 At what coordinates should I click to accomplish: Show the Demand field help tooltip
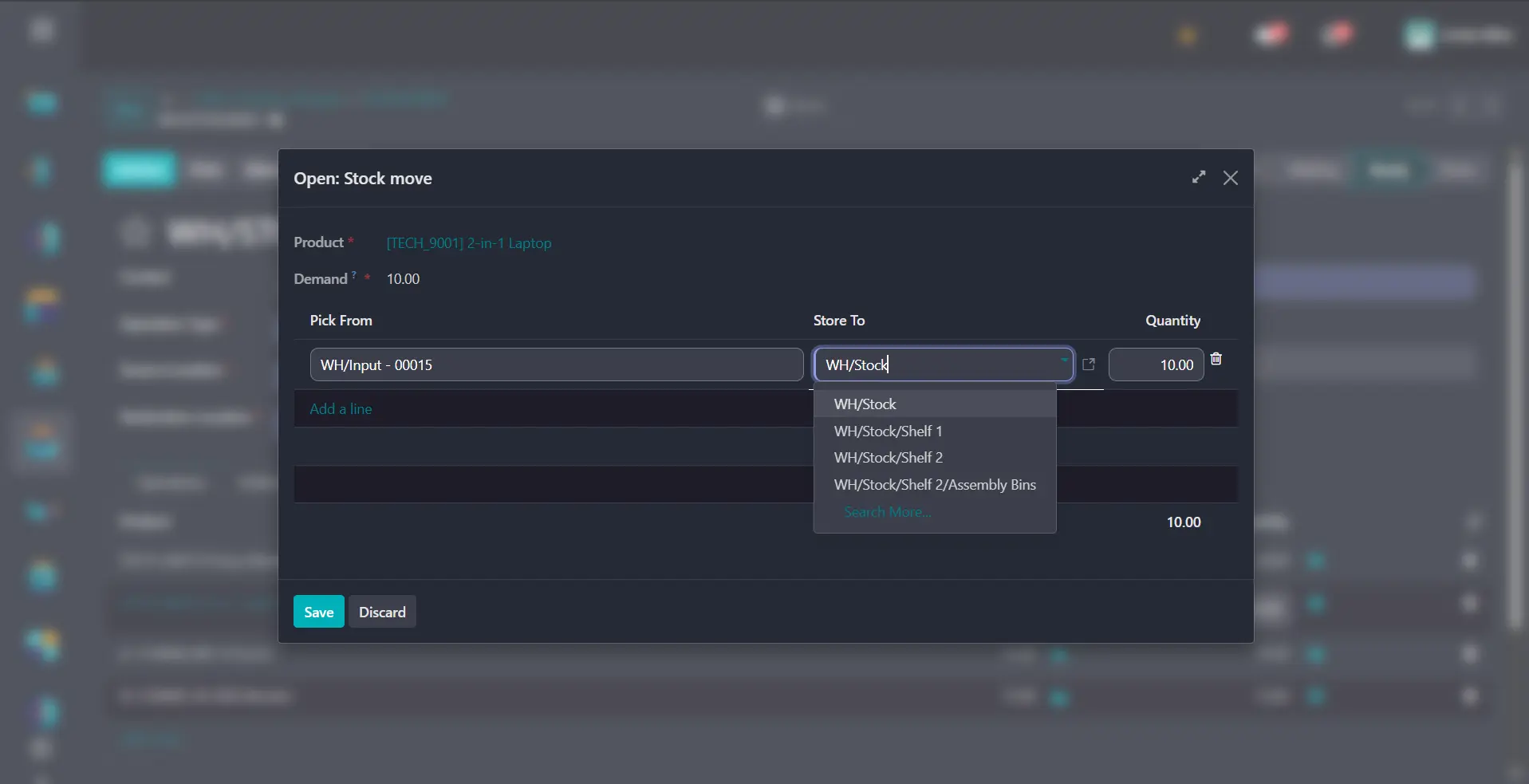[x=354, y=274]
